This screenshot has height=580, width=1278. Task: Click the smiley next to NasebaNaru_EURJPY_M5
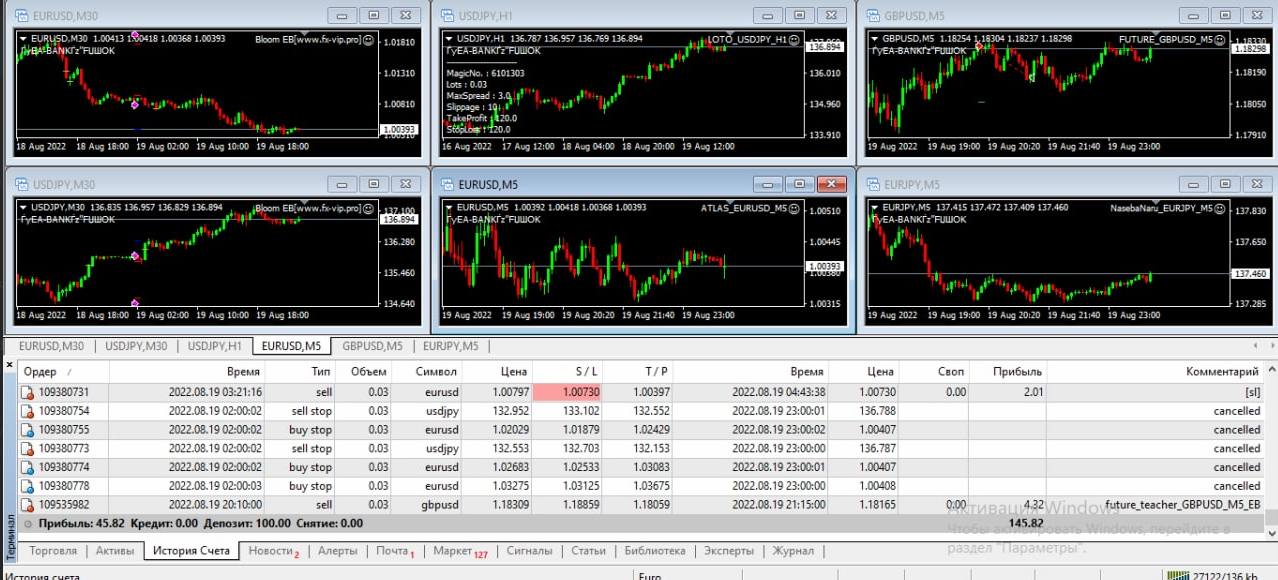click(x=1220, y=208)
